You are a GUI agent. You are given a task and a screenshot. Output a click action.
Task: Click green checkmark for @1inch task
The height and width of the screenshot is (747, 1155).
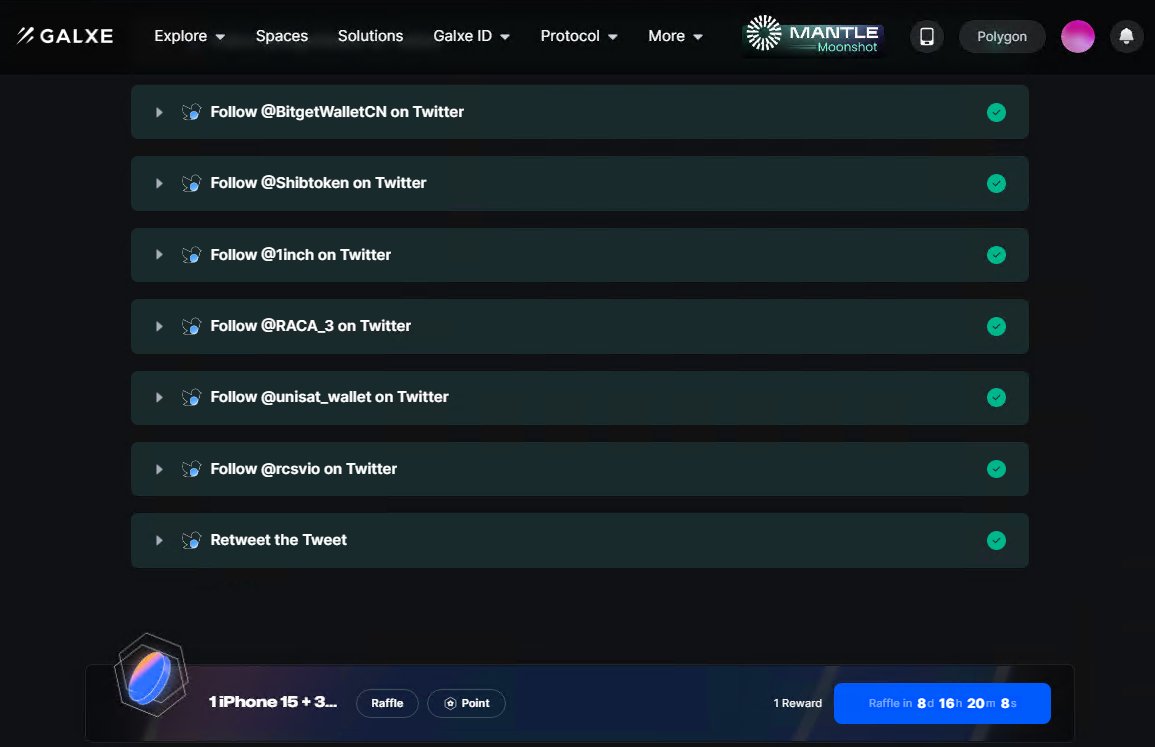996,255
